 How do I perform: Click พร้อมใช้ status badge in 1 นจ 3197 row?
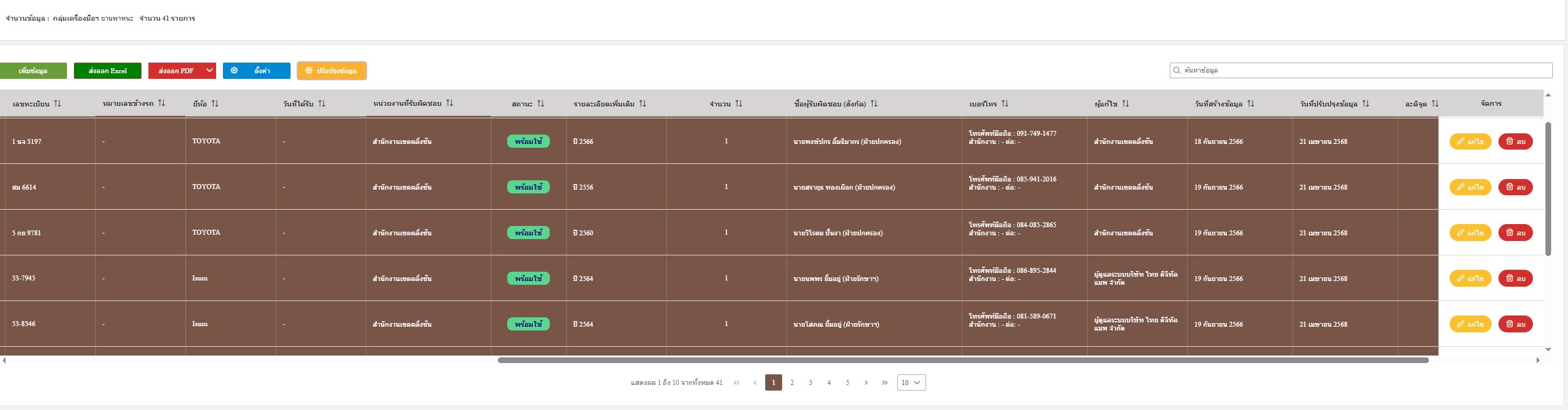pos(529,141)
